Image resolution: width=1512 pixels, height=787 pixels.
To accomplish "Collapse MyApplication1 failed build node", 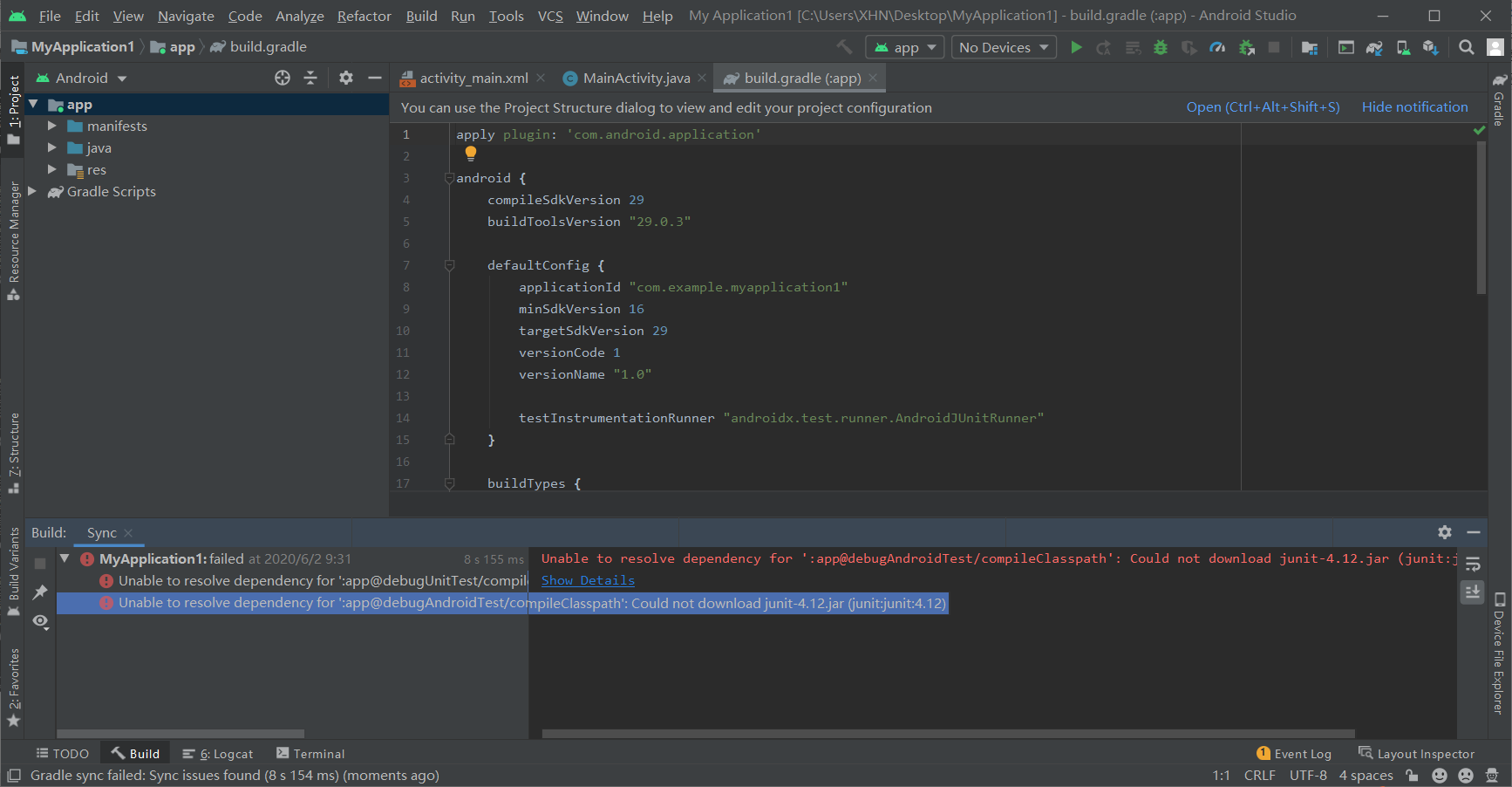I will pos(65,558).
